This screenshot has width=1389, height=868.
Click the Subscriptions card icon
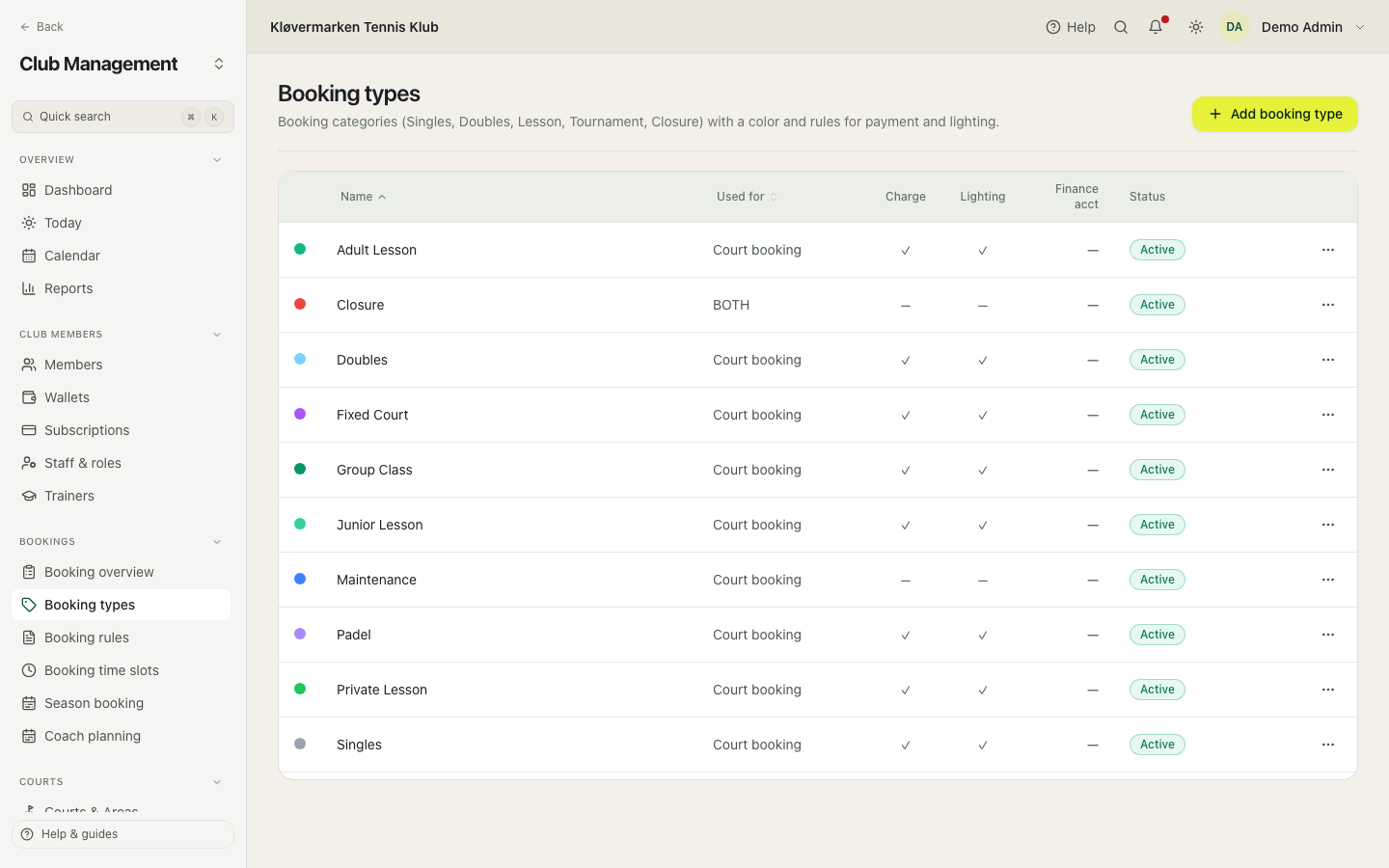(x=29, y=430)
